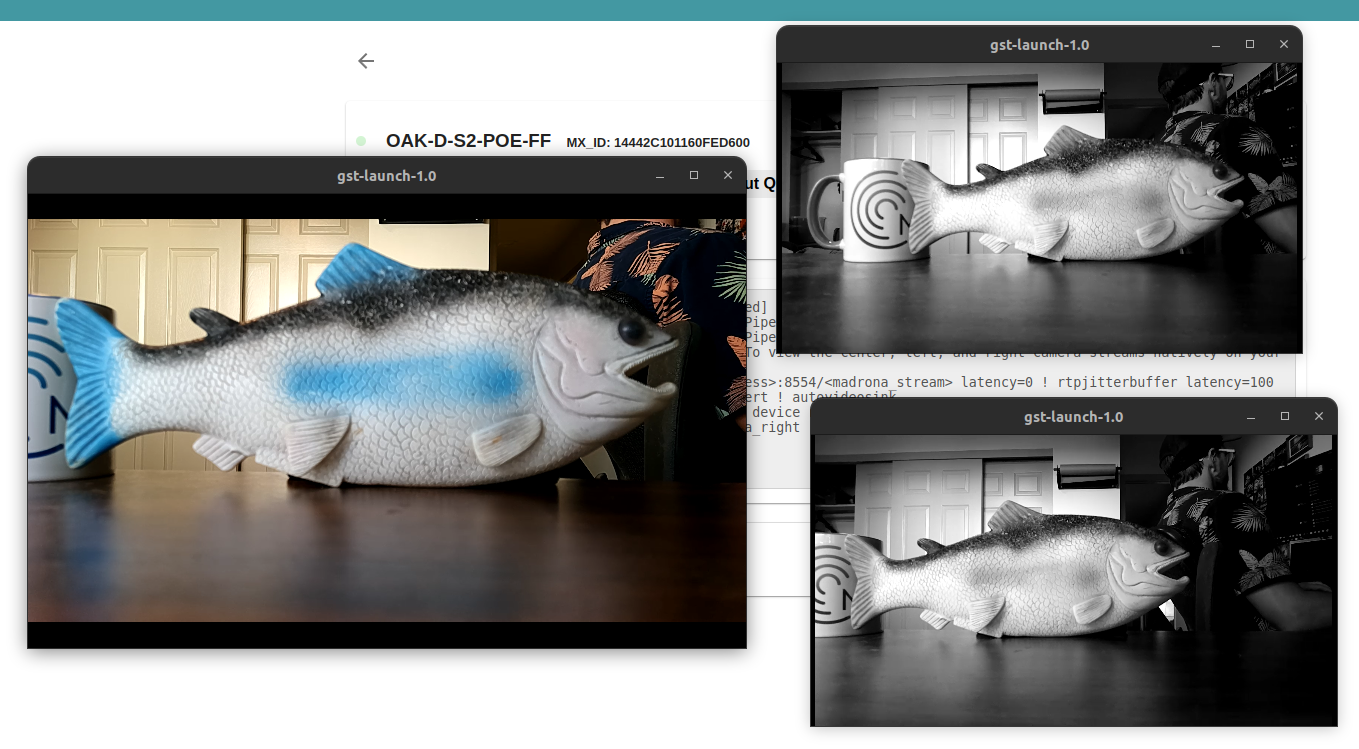1359x749 pixels.
Task: Maximize the color fish video window
Action: click(694, 176)
